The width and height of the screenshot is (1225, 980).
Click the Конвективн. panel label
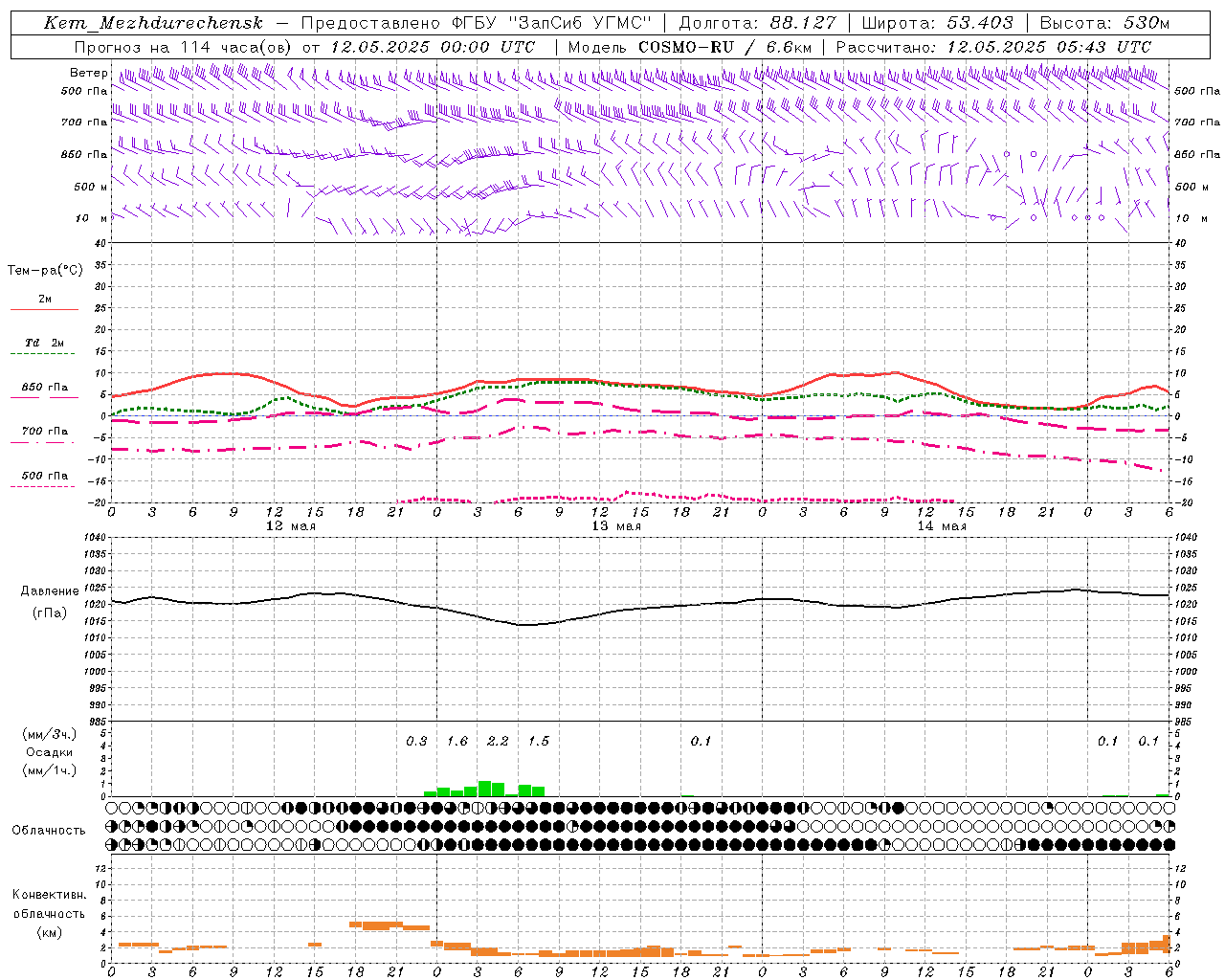tap(49, 895)
